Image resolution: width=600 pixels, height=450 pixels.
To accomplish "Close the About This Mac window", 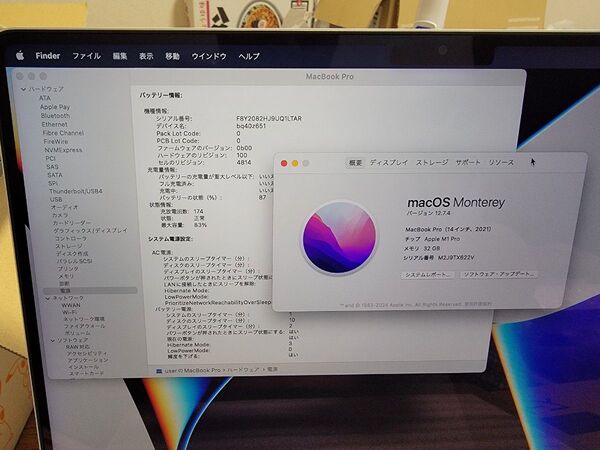I will pyautogui.click(x=284, y=163).
